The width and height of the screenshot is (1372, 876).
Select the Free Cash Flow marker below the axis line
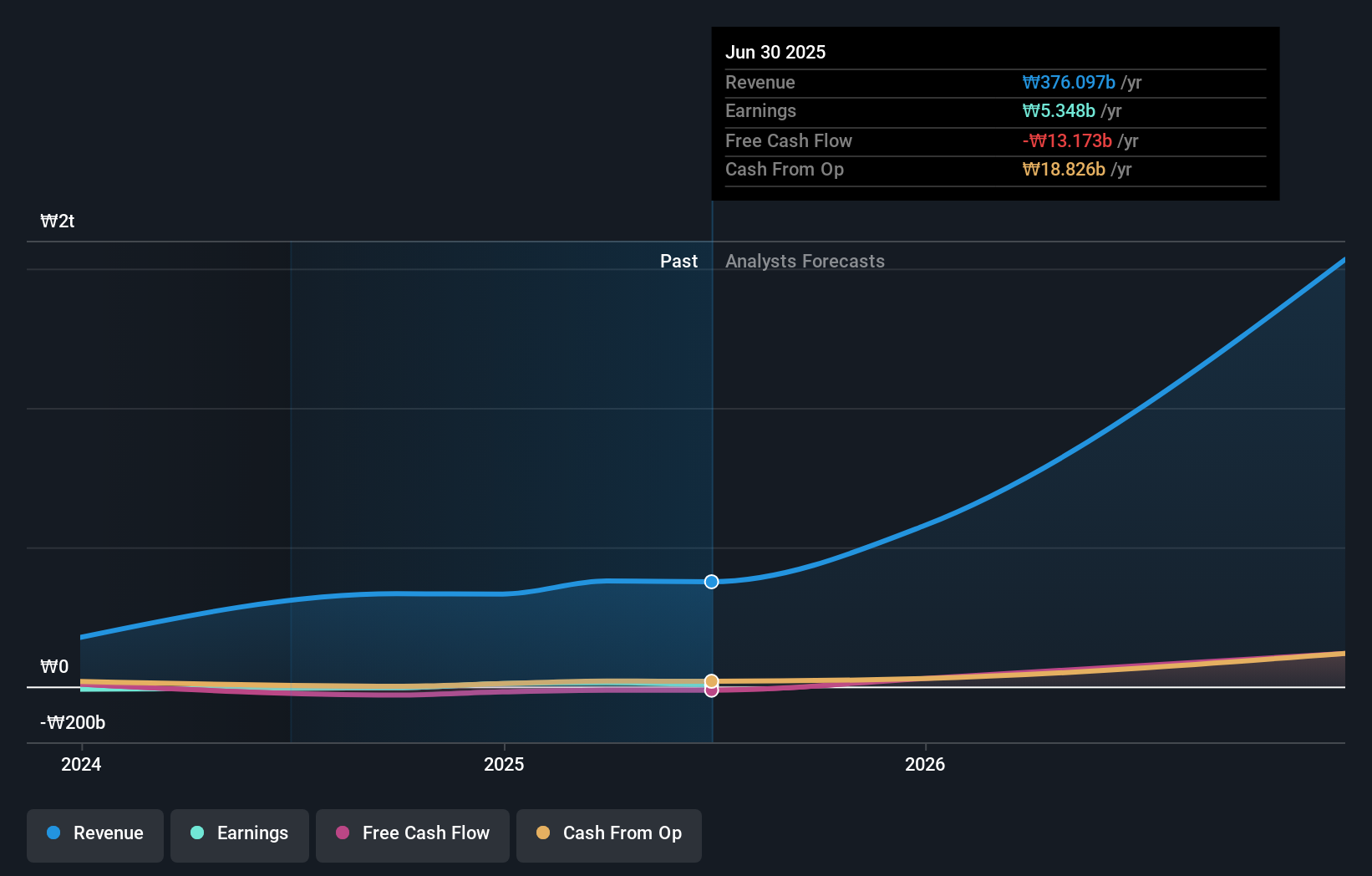[711, 693]
